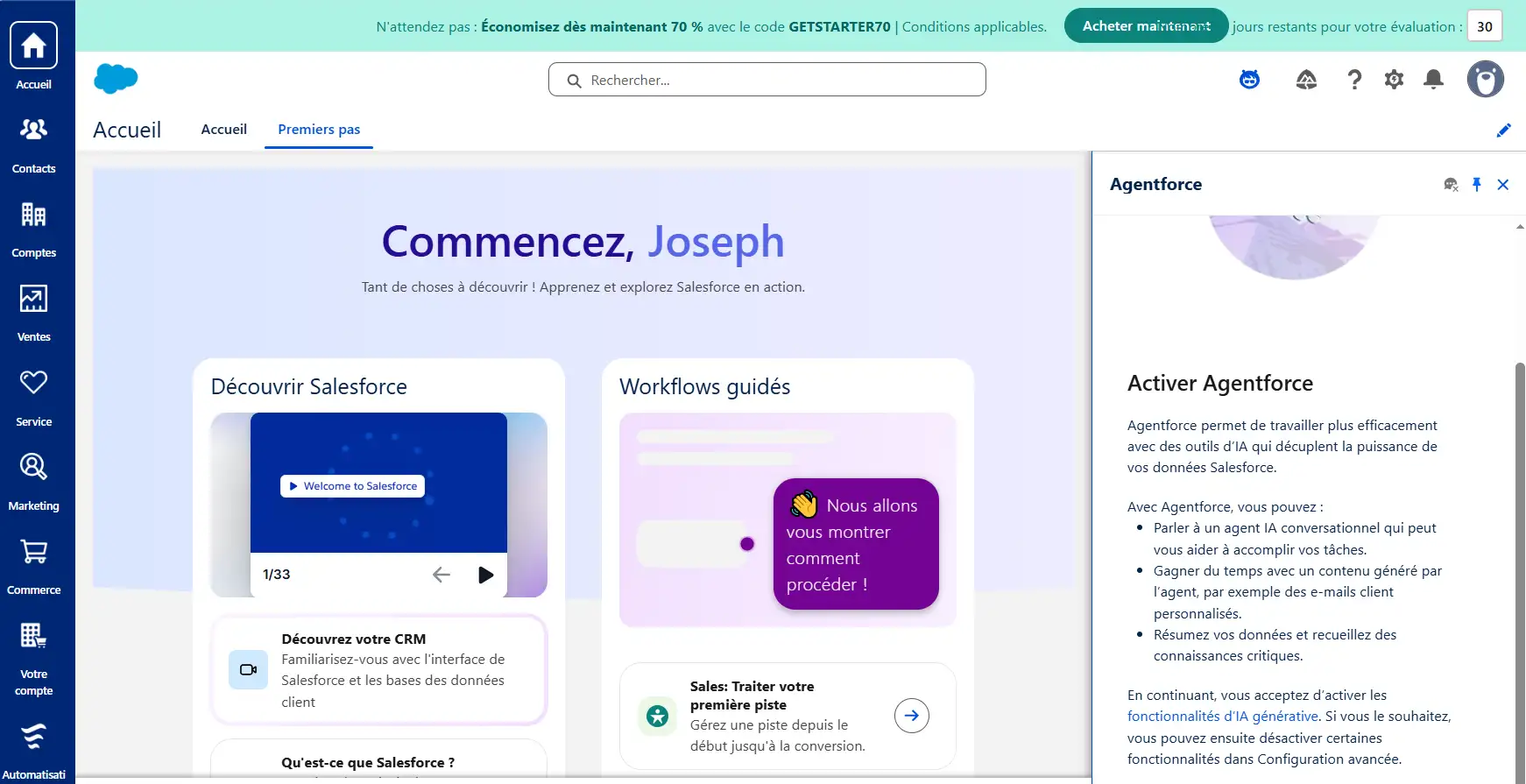Screen dimensions: 1526x784
Task: Open the Agentforce Astro icon in header
Action: pyautogui.click(x=1249, y=80)
